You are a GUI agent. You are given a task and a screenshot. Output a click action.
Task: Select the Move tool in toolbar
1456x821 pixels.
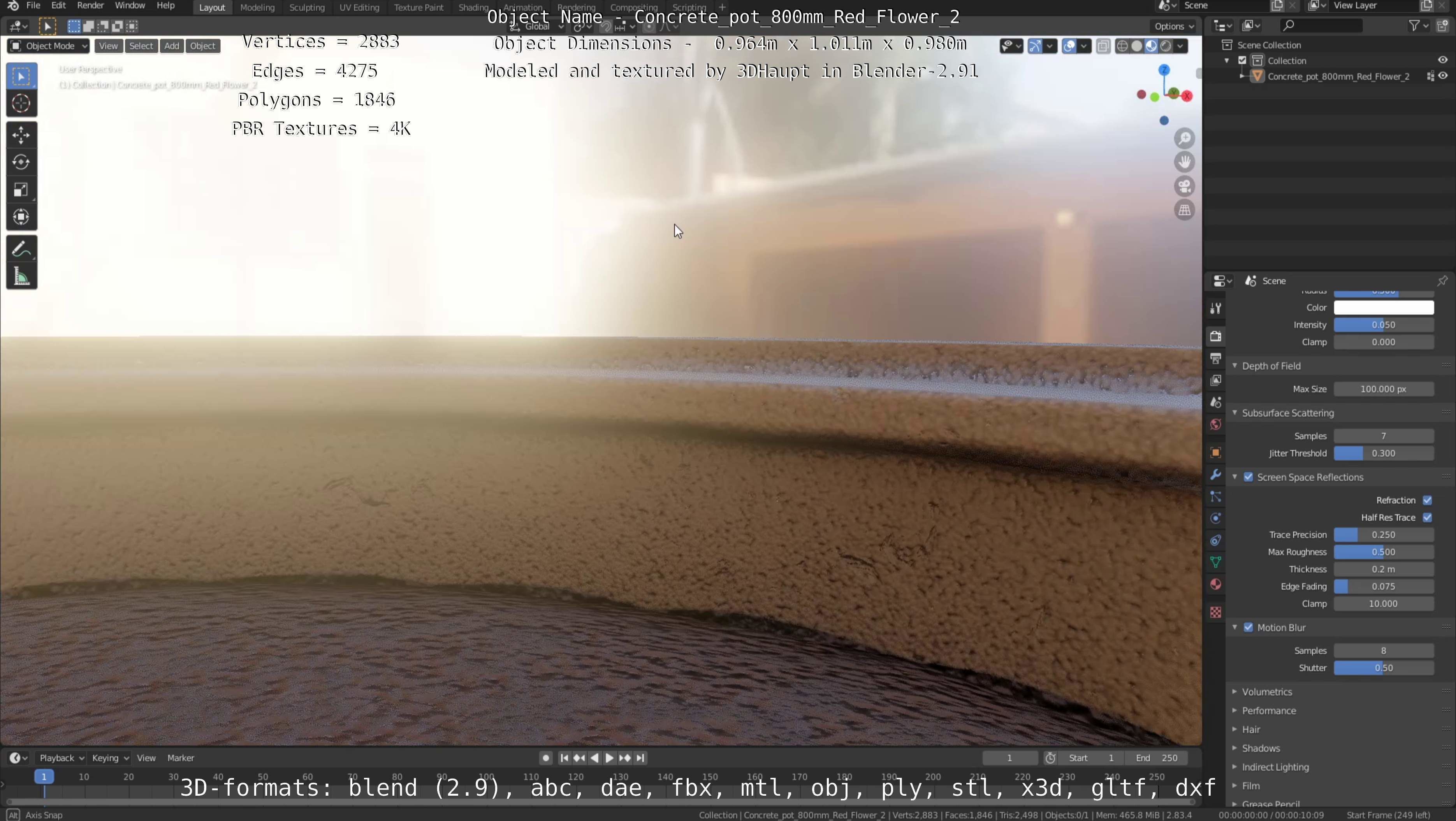click(21, 135)
